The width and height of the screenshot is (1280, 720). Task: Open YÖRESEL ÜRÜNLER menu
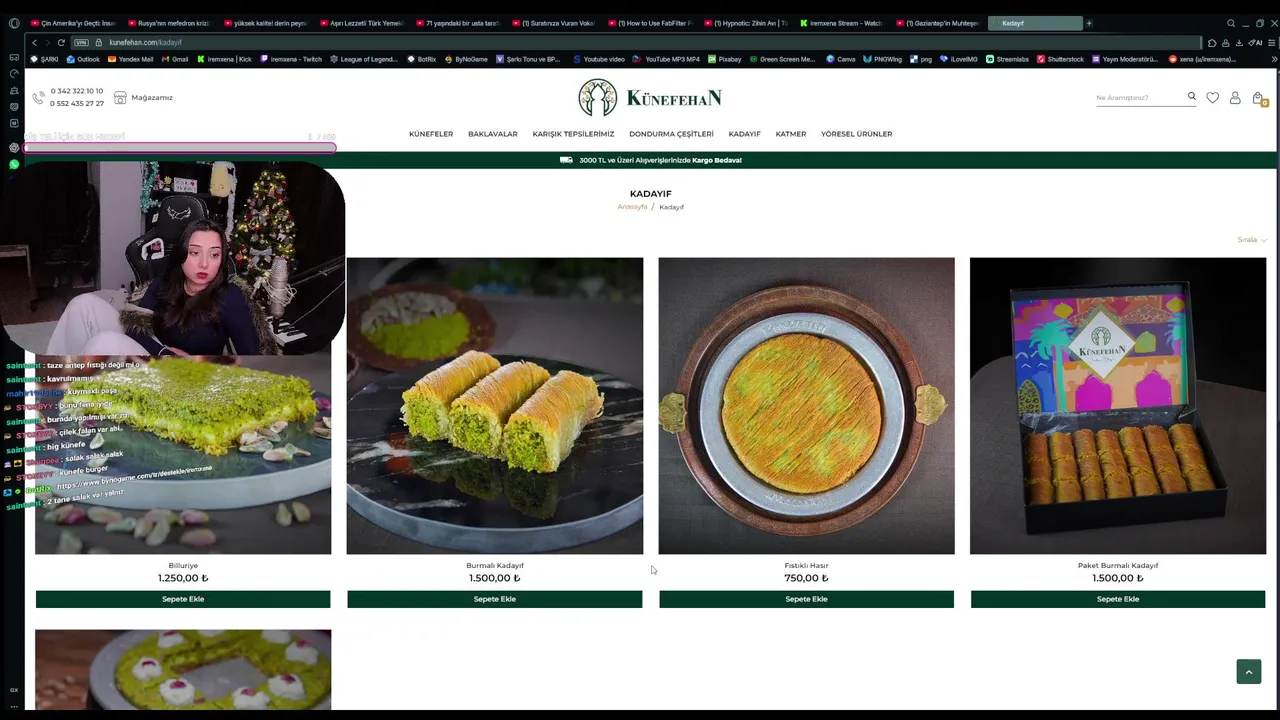(856, 134)
